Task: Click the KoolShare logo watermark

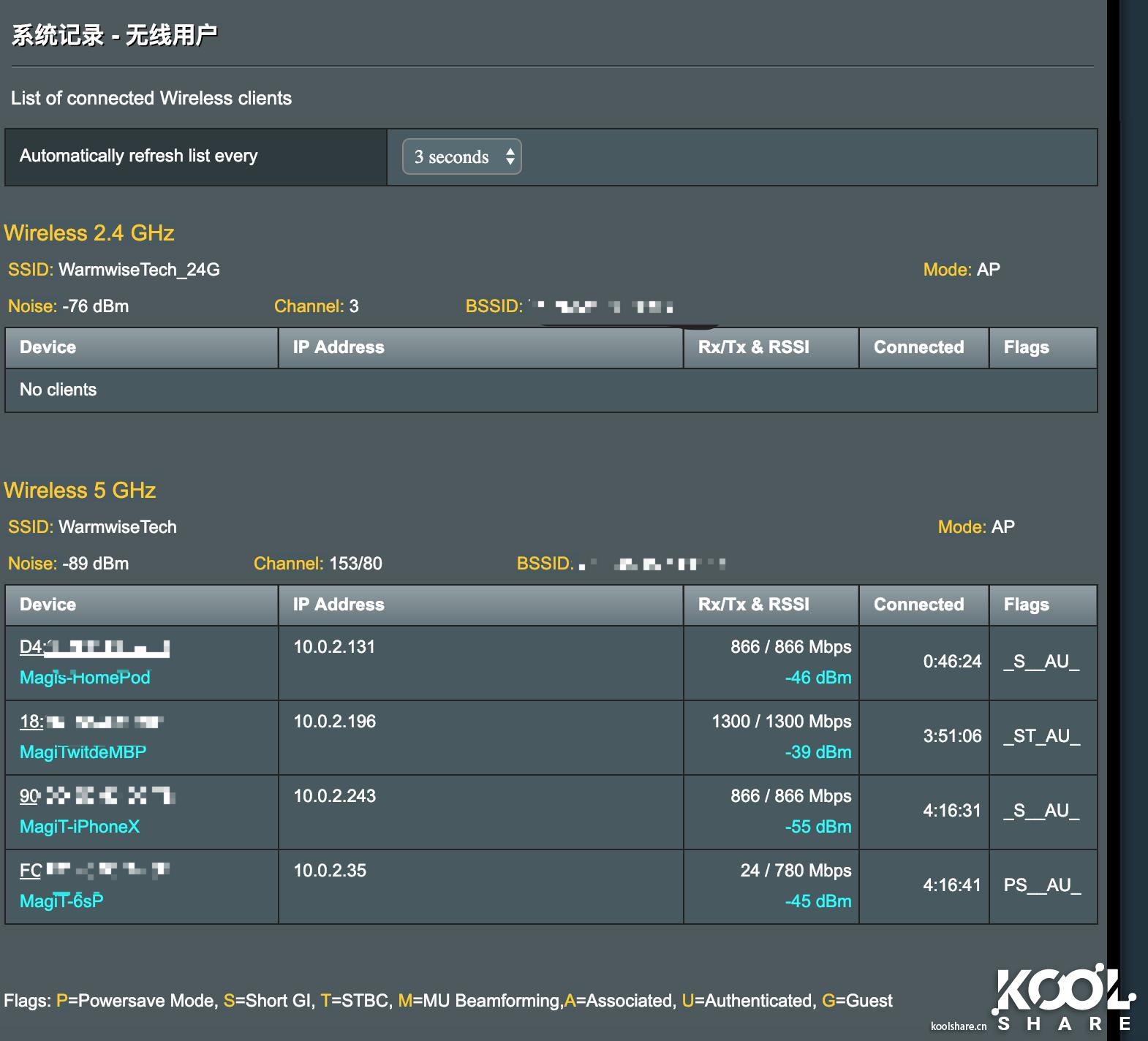Action: [x=1062, y=998]
